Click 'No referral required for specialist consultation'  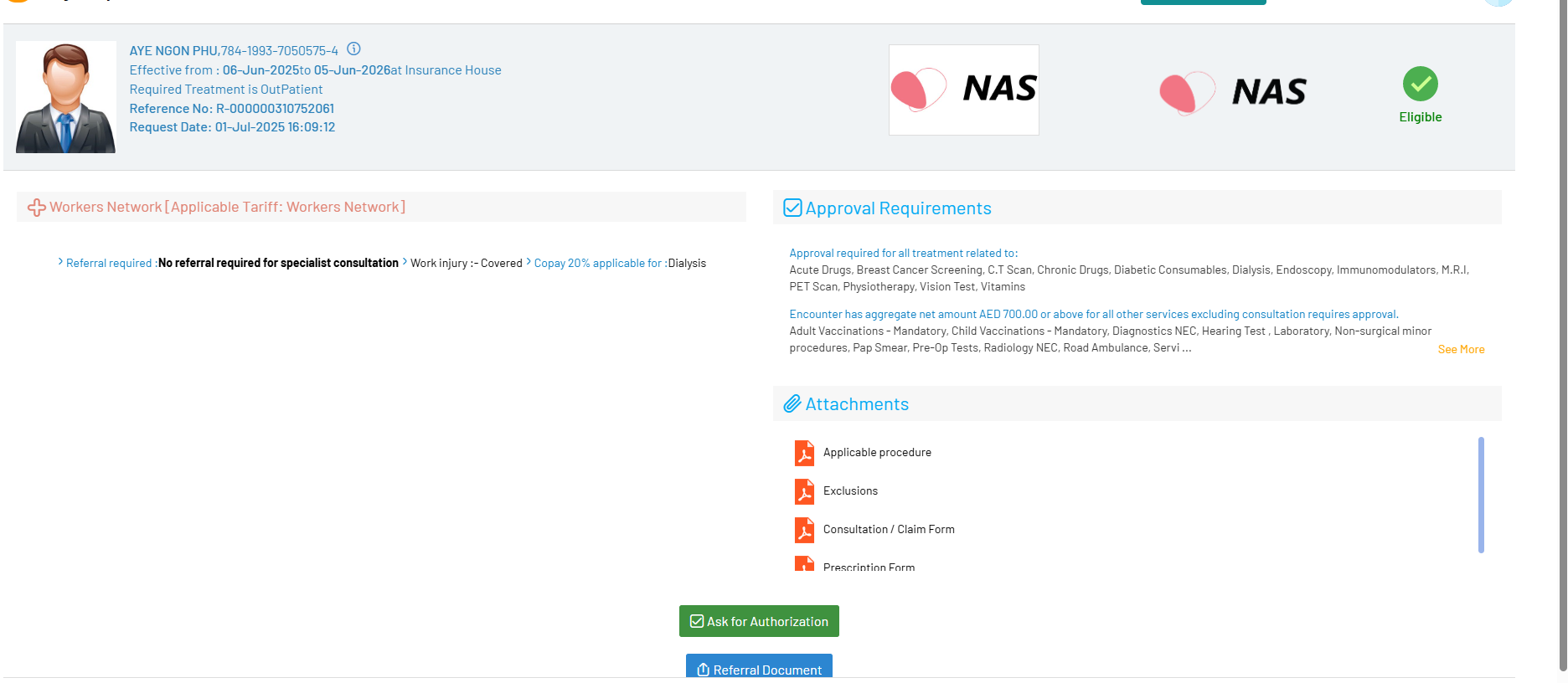278,263
